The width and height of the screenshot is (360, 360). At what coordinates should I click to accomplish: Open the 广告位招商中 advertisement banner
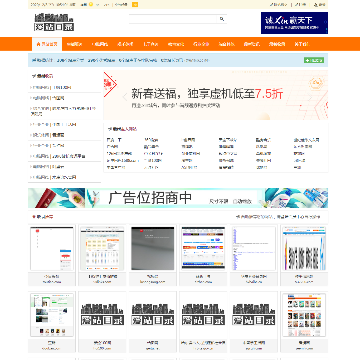[178, 198]
